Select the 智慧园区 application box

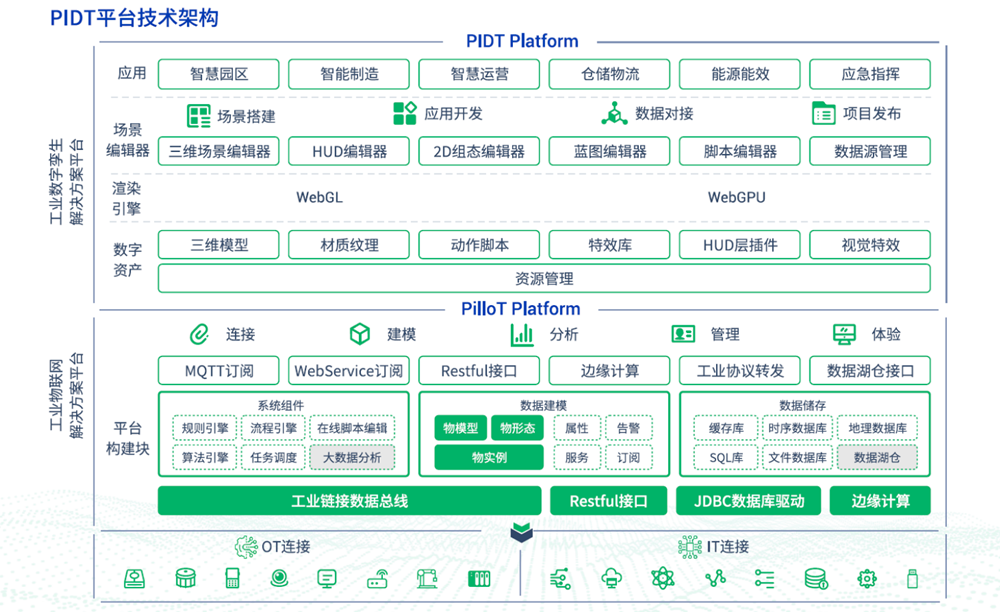coord(219,74)
